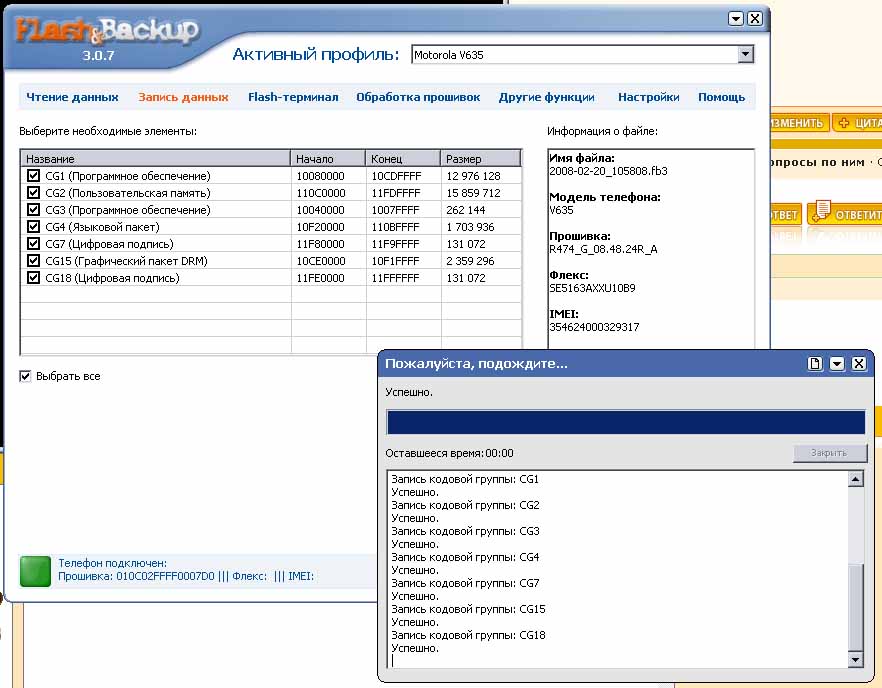This screenshot has width=882, height=688.
Task: Toggle the 'Выбрать все' checkbox
Action: (x=25, y=376)
